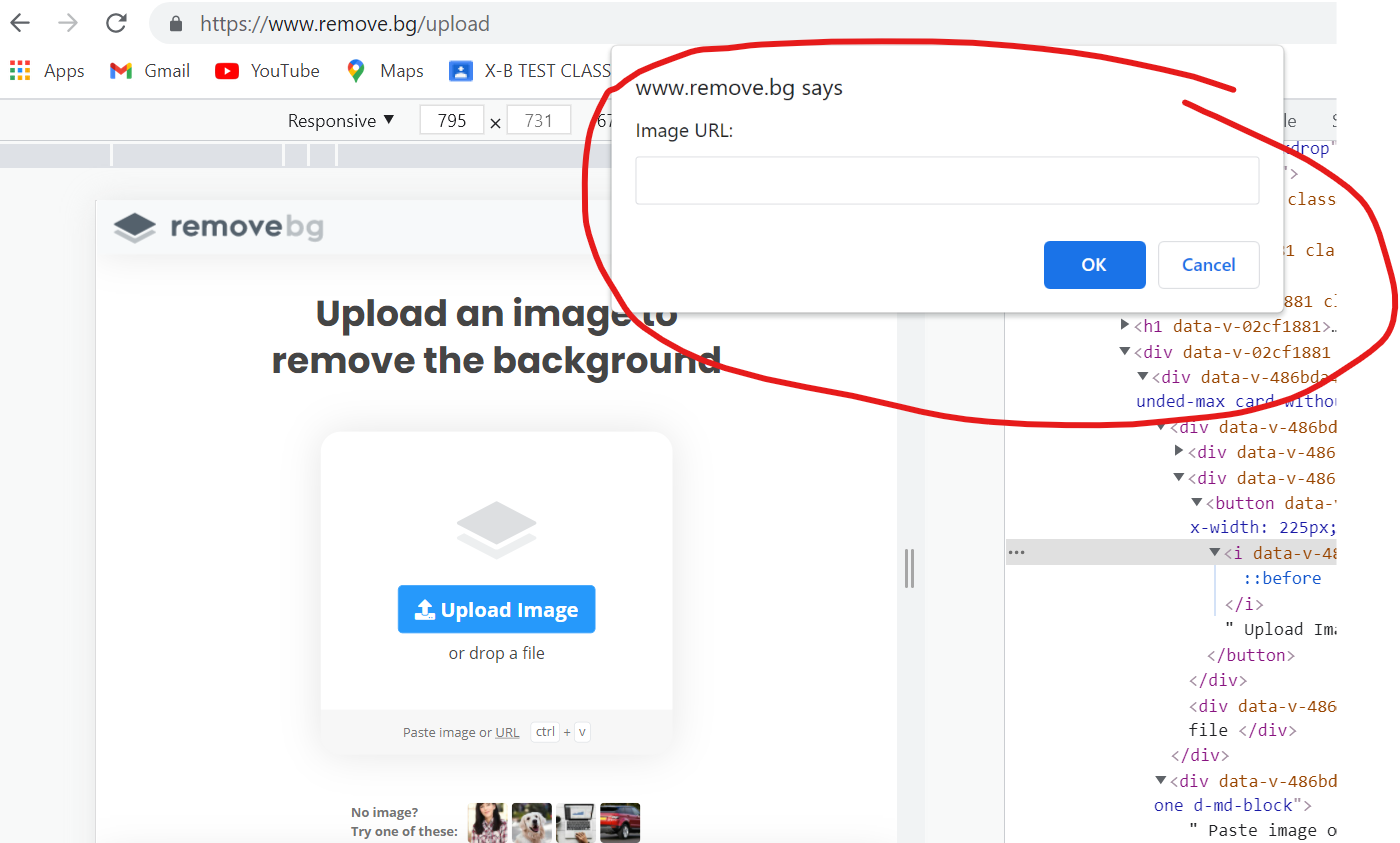Image resolution: width=1400 pixels, height=843 pixels.
Task: Choose the woman sample image
Action: [487, 823]
